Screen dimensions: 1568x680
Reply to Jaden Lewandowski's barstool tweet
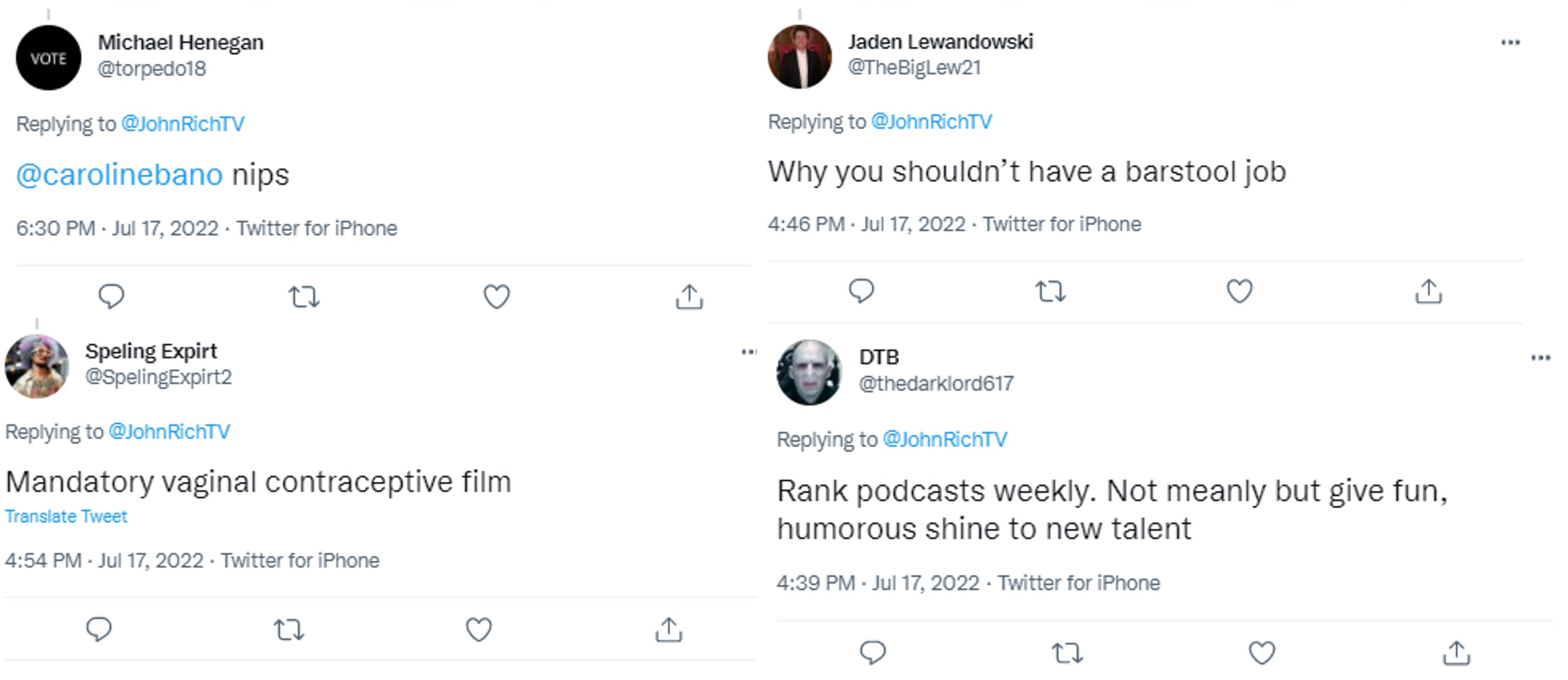(861, 291)
